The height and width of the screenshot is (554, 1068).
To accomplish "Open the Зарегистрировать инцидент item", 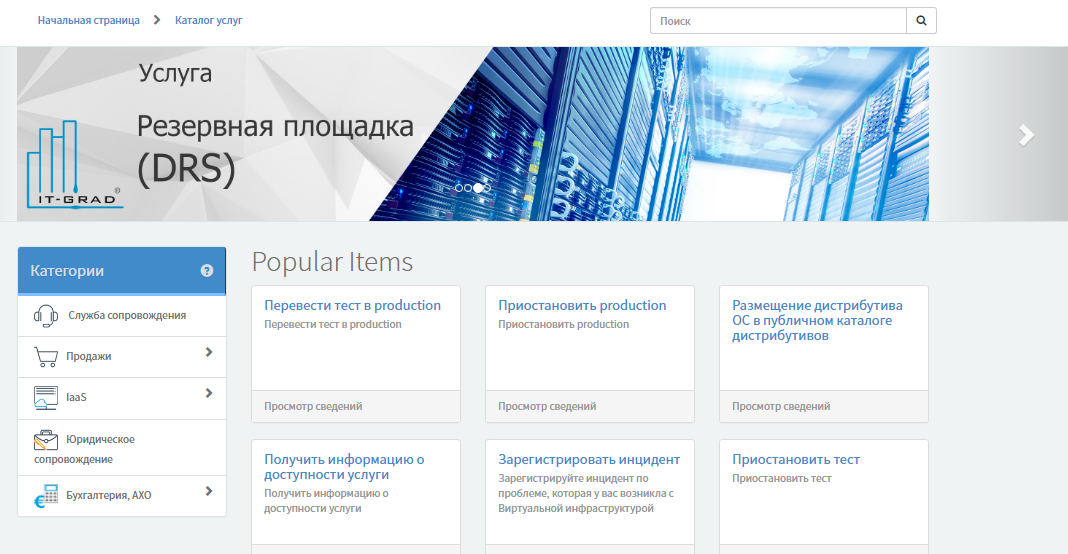I will pyautogui.click(x=589, y=460).
